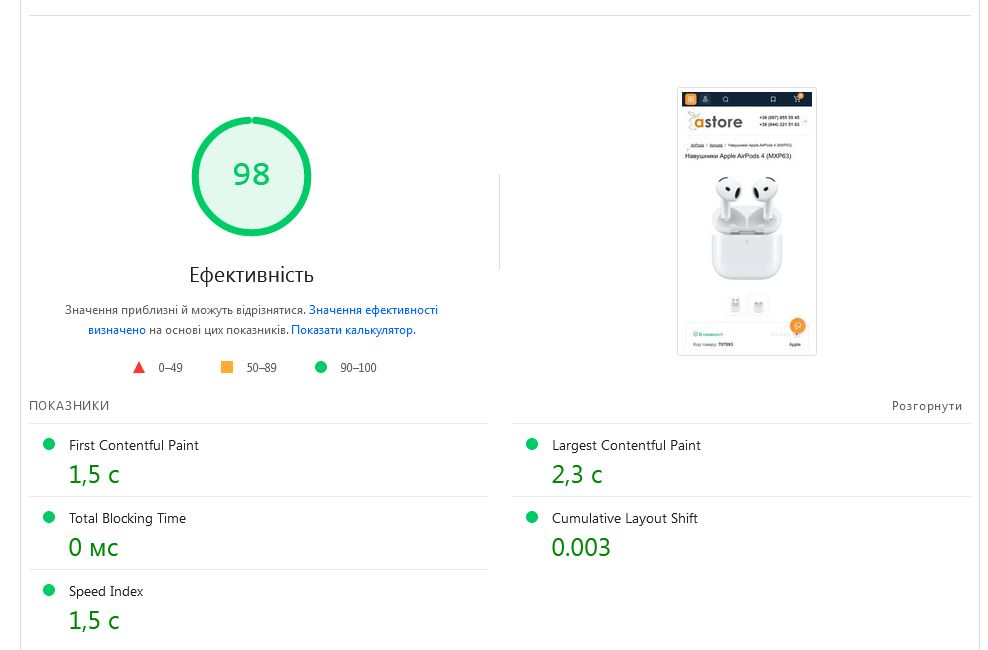Select the Cumulative Layout Shift metric label

[x=624, y=519]
